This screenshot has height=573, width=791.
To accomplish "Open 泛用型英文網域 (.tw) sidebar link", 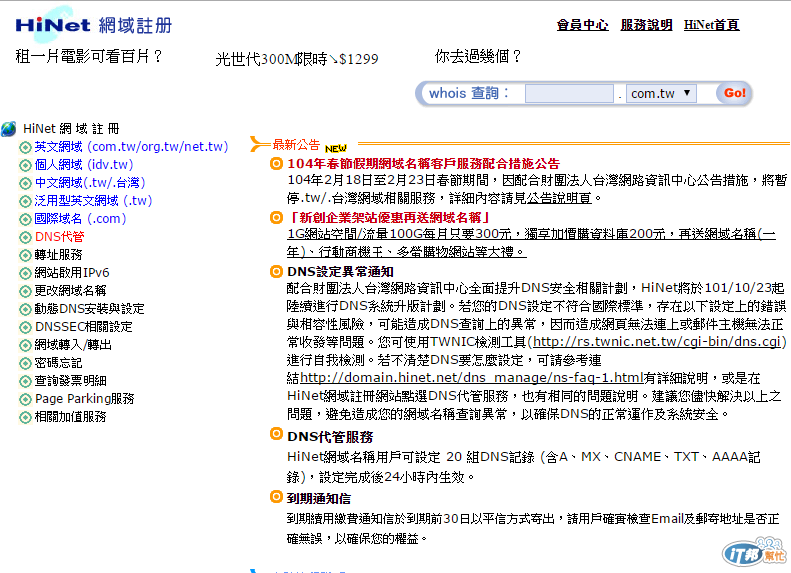I will (93, 201).
